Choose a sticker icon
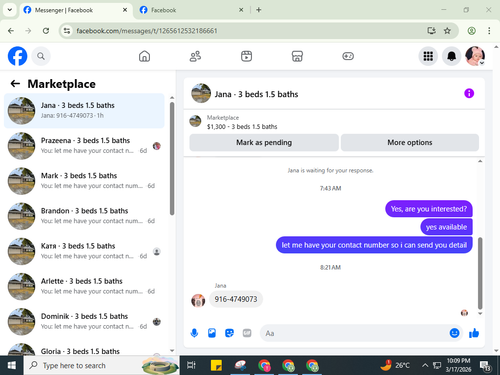500x375 pixels. click(x=229, y=333)
